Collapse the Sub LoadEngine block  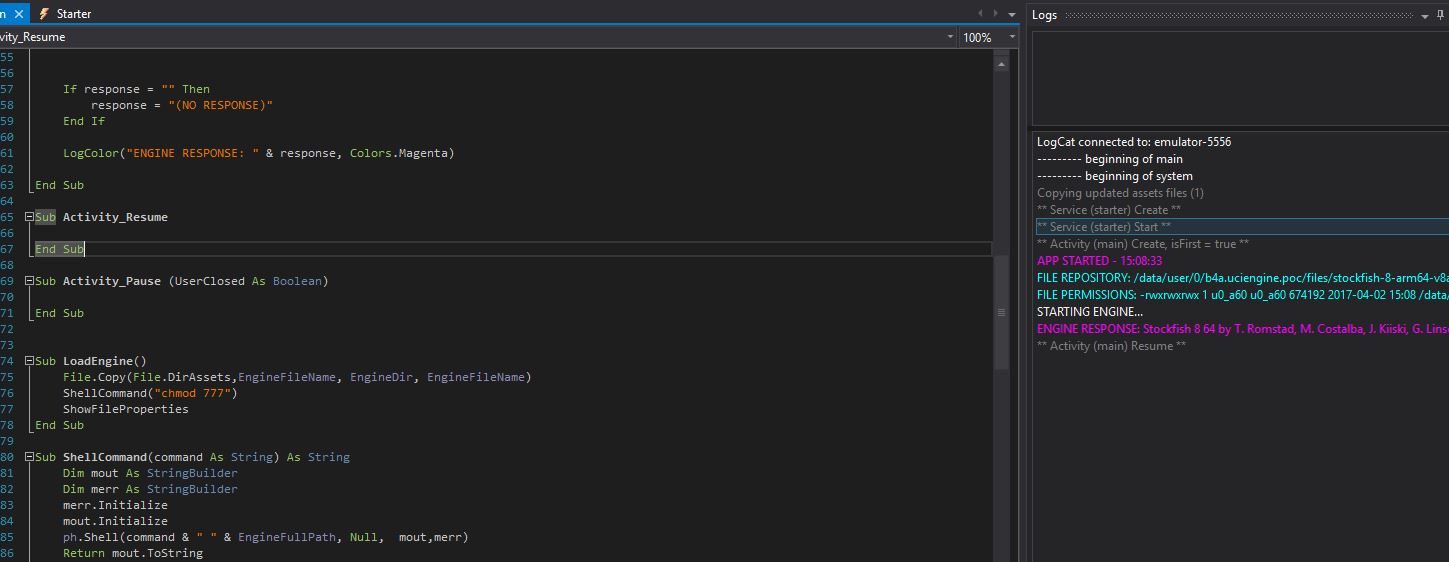[29, 361]
